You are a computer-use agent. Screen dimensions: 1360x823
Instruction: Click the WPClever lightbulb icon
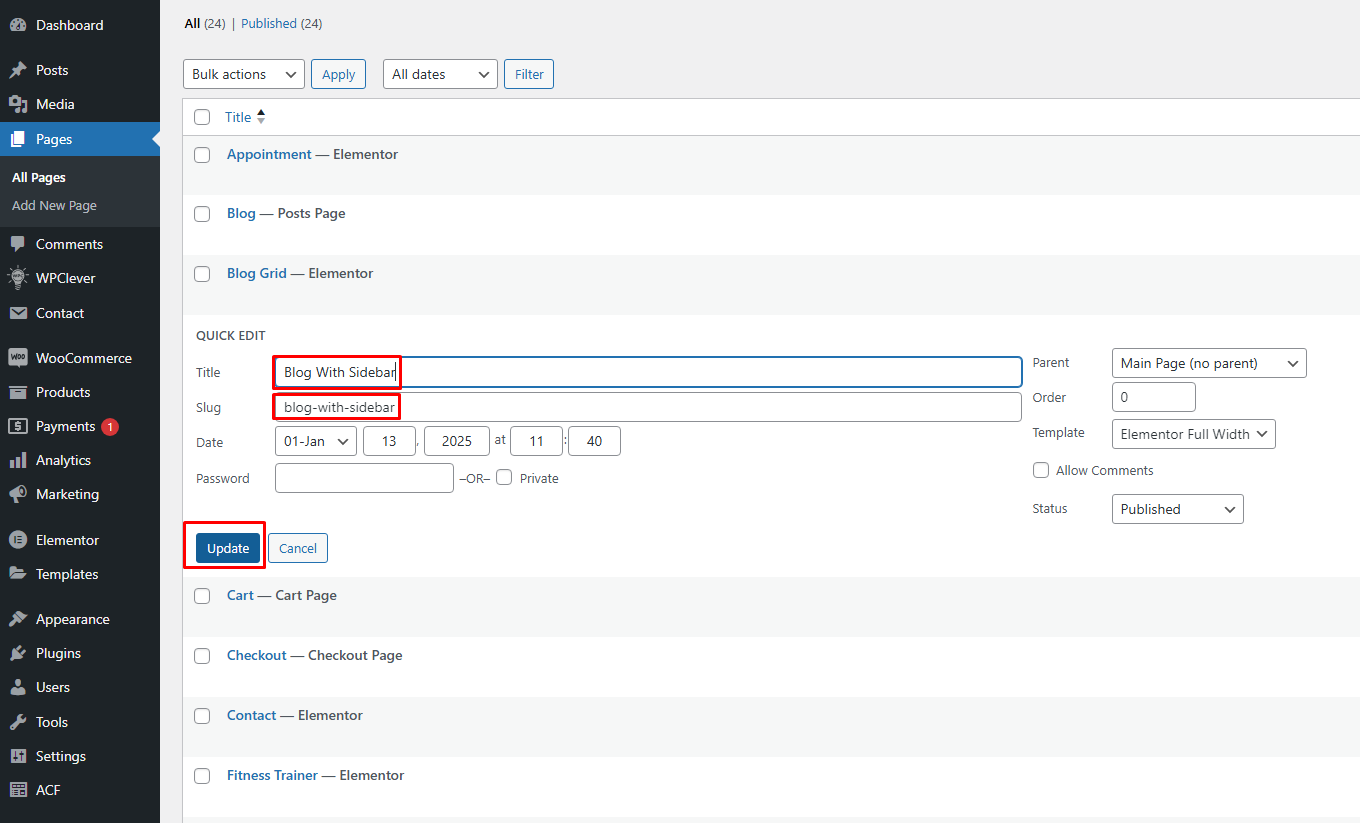[18, 278]
